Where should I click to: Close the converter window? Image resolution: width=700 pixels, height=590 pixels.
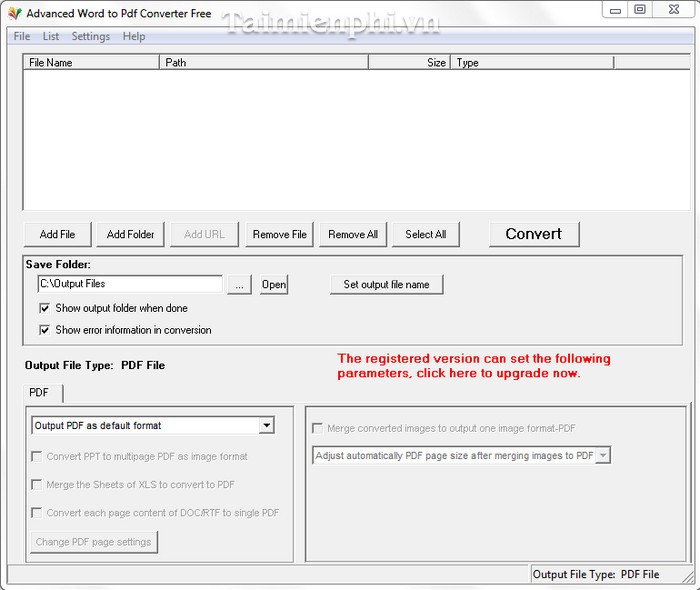coord(674,10)
